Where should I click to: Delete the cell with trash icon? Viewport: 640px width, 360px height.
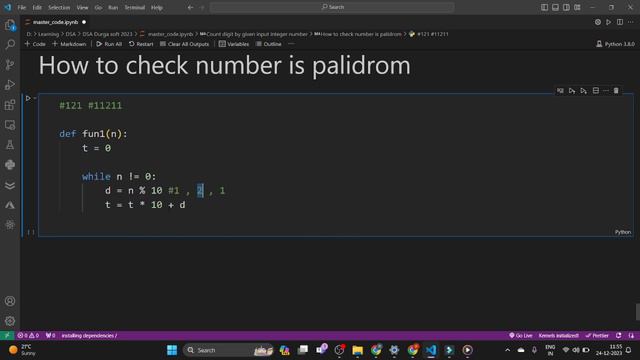616,91
